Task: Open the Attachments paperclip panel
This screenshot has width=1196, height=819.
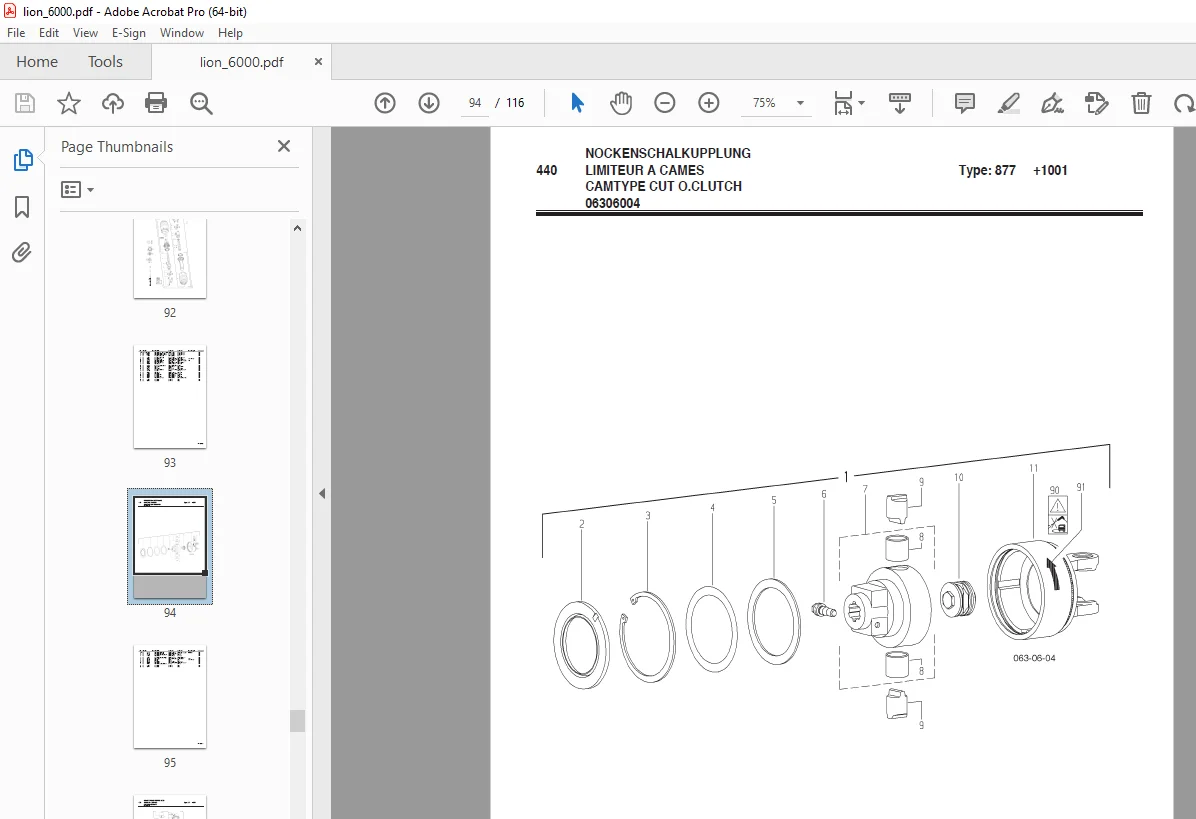Action: 22,252
